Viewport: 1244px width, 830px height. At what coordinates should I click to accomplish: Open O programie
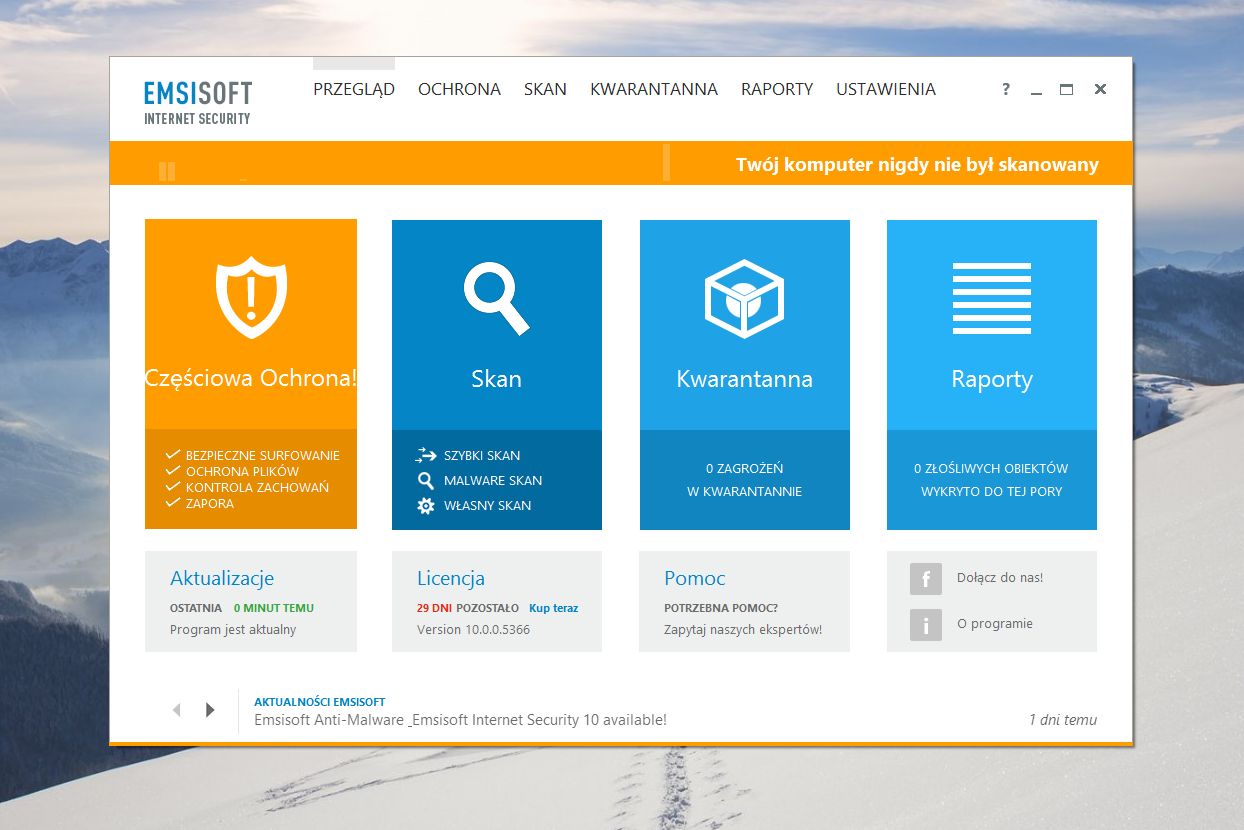click(x=995, y=623)
